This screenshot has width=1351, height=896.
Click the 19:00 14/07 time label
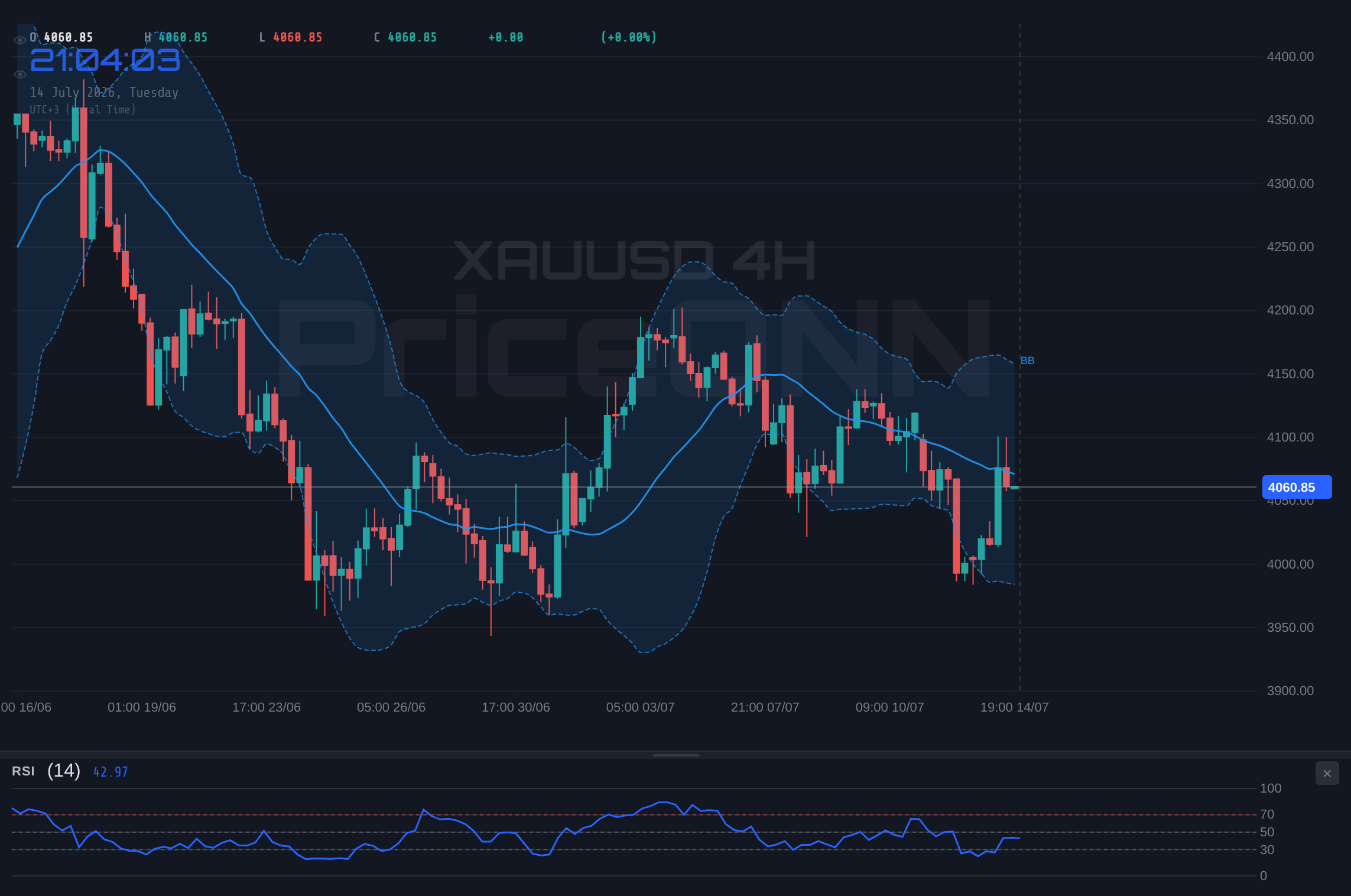(x=1015, y=707)
